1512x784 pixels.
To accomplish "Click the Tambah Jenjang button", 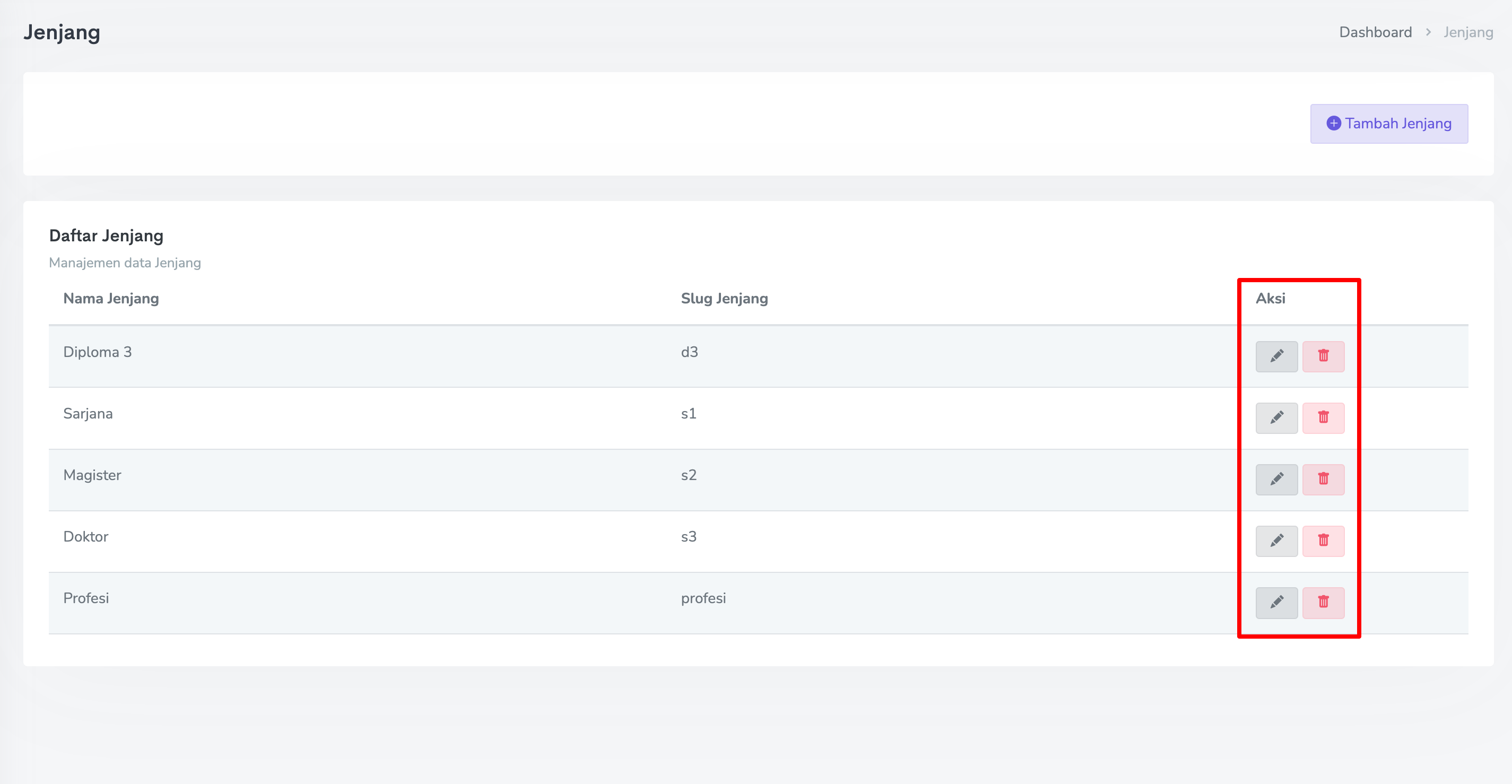I will tap(1389, 124).
